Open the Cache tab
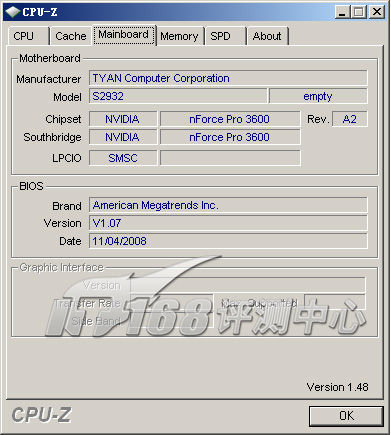 (70, 36)
